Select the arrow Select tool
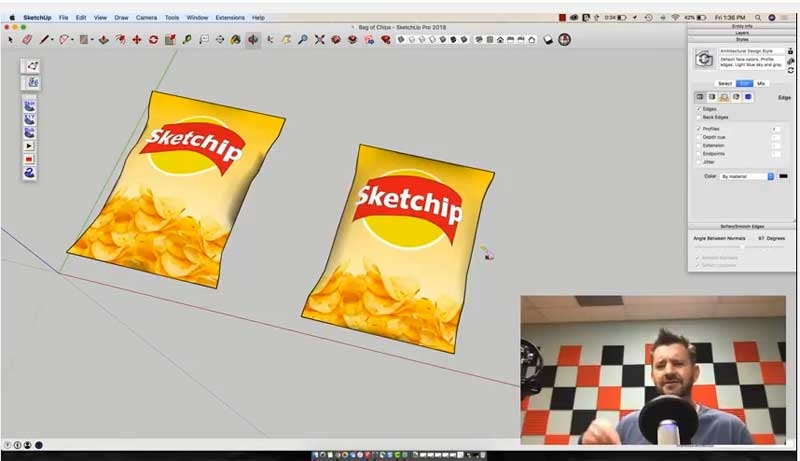This screenshot has width=800, height=461. pyautogui.click(x=11, y=39)
